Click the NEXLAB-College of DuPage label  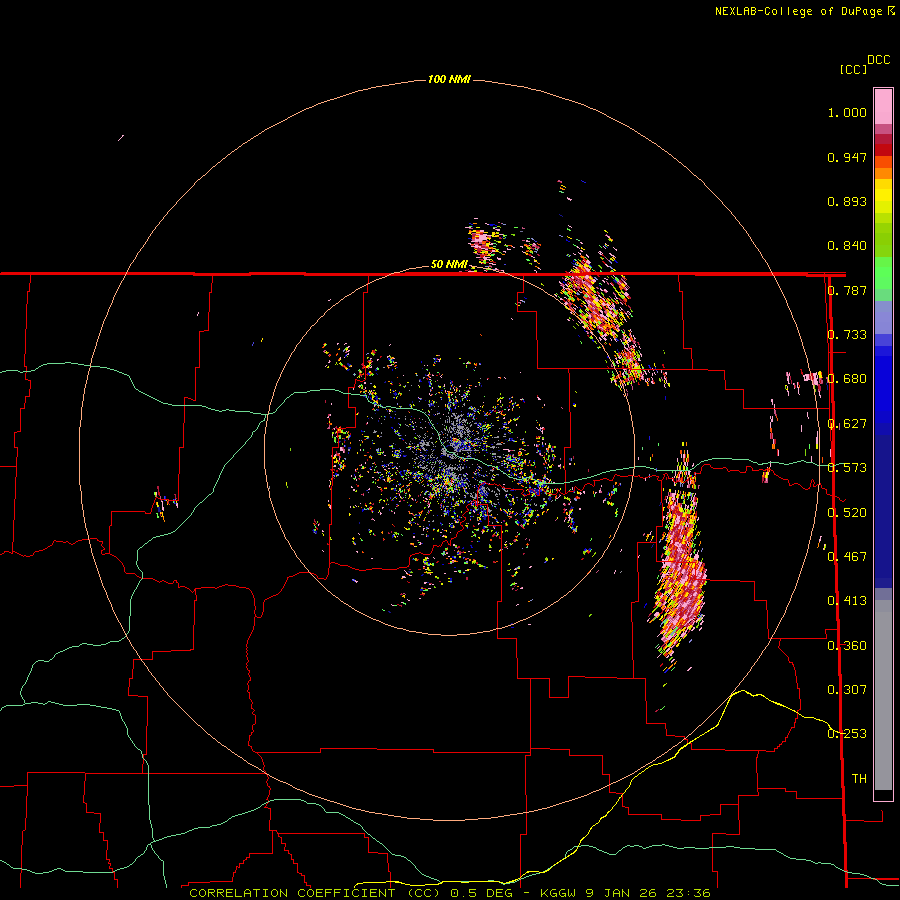(x=798, y=11)
